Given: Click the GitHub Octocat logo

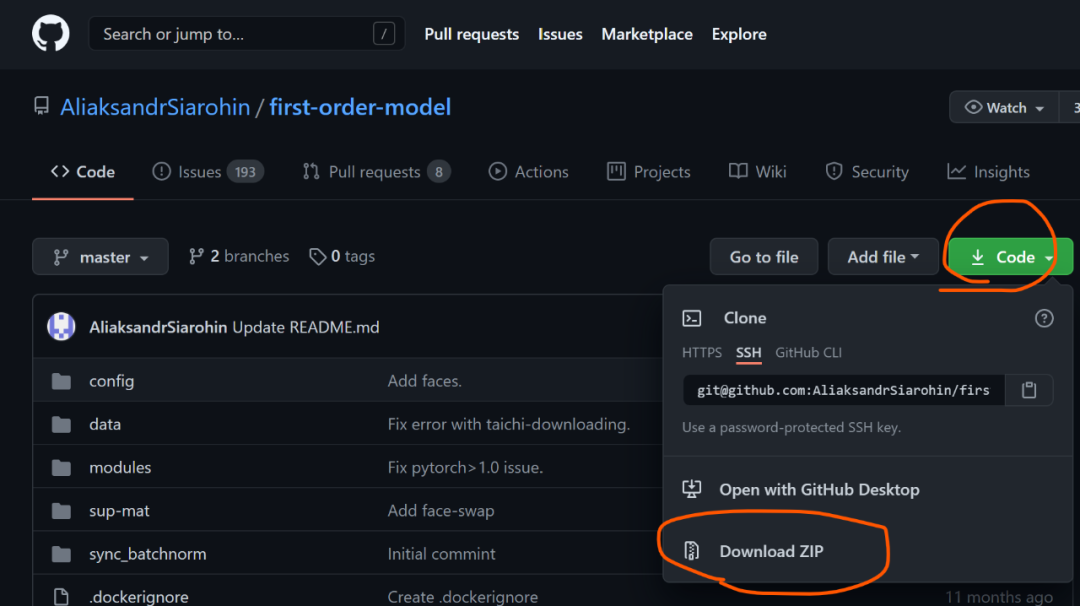Looking at the screenshot, I should tap(50, 33).
